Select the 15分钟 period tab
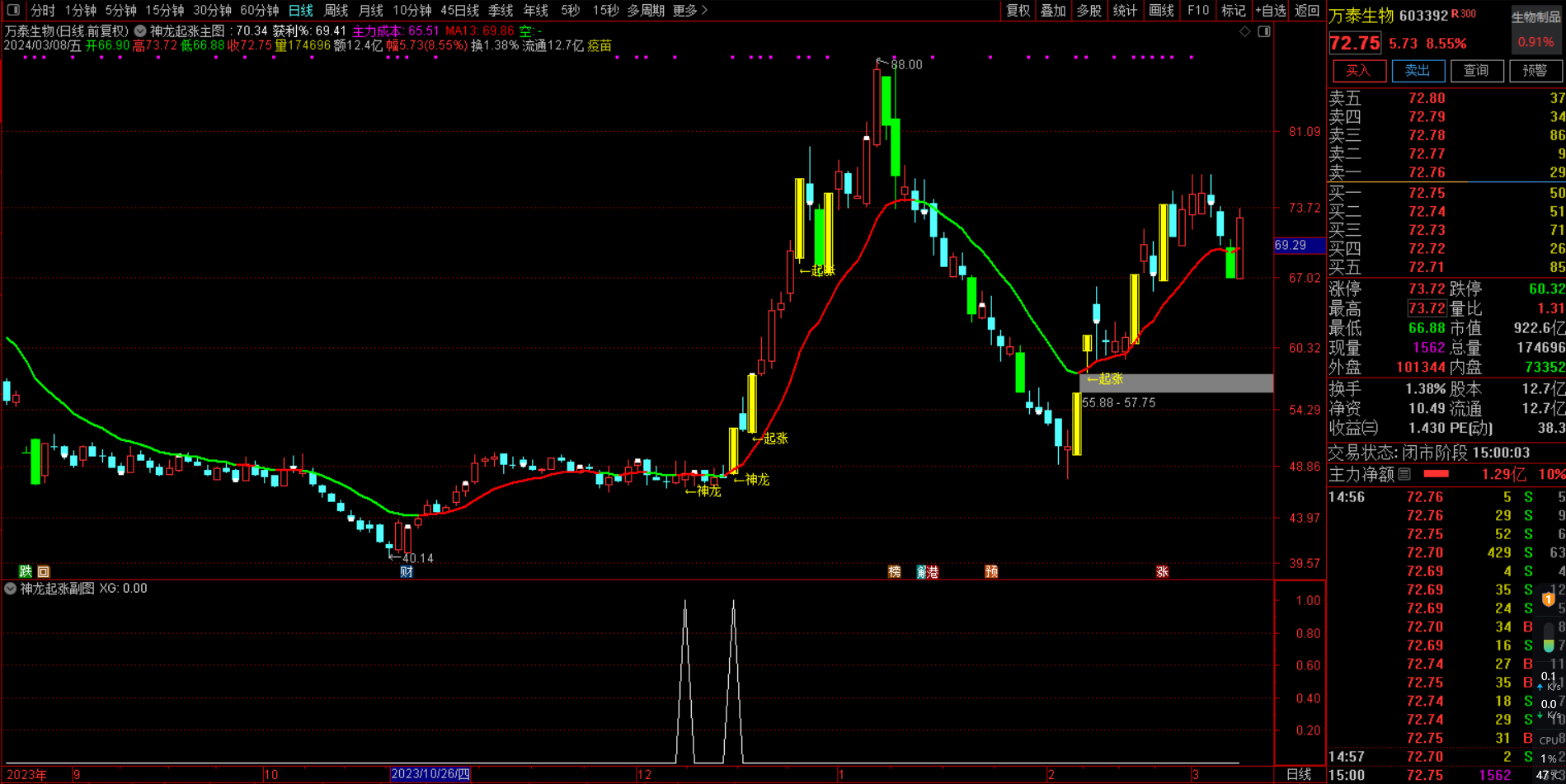 point(165,10)
